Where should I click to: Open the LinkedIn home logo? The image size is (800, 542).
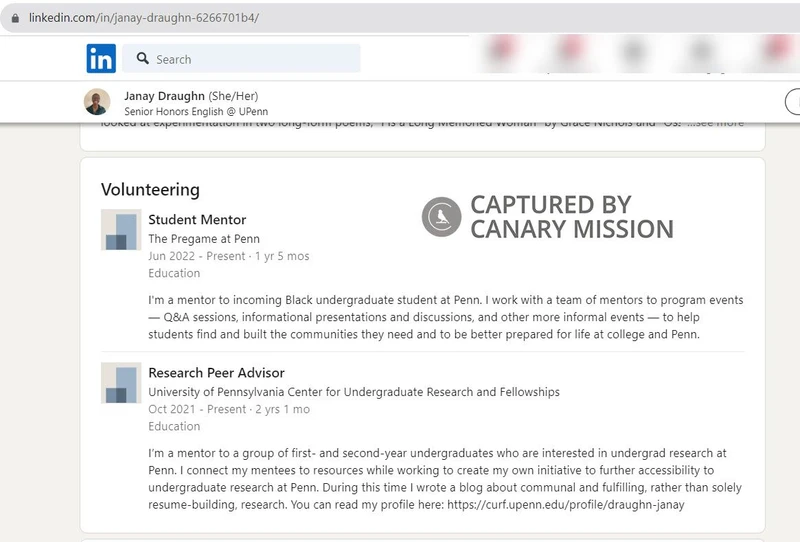coord(101,59)
